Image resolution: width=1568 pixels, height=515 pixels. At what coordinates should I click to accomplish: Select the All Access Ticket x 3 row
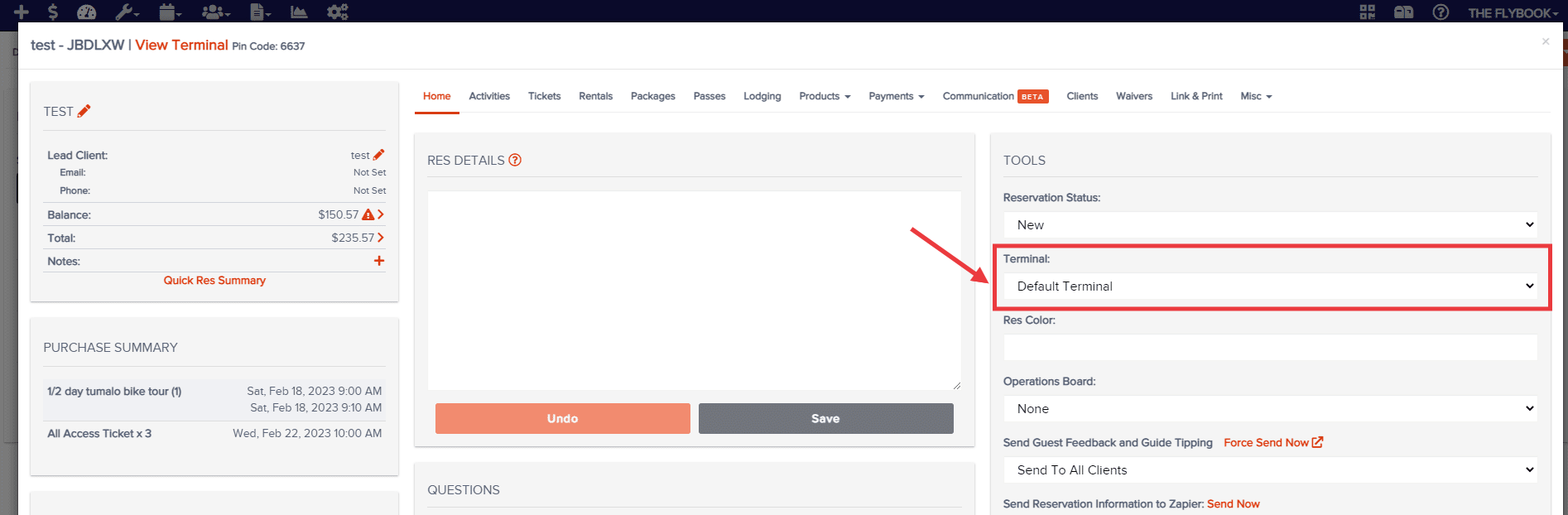coord(214,434)
